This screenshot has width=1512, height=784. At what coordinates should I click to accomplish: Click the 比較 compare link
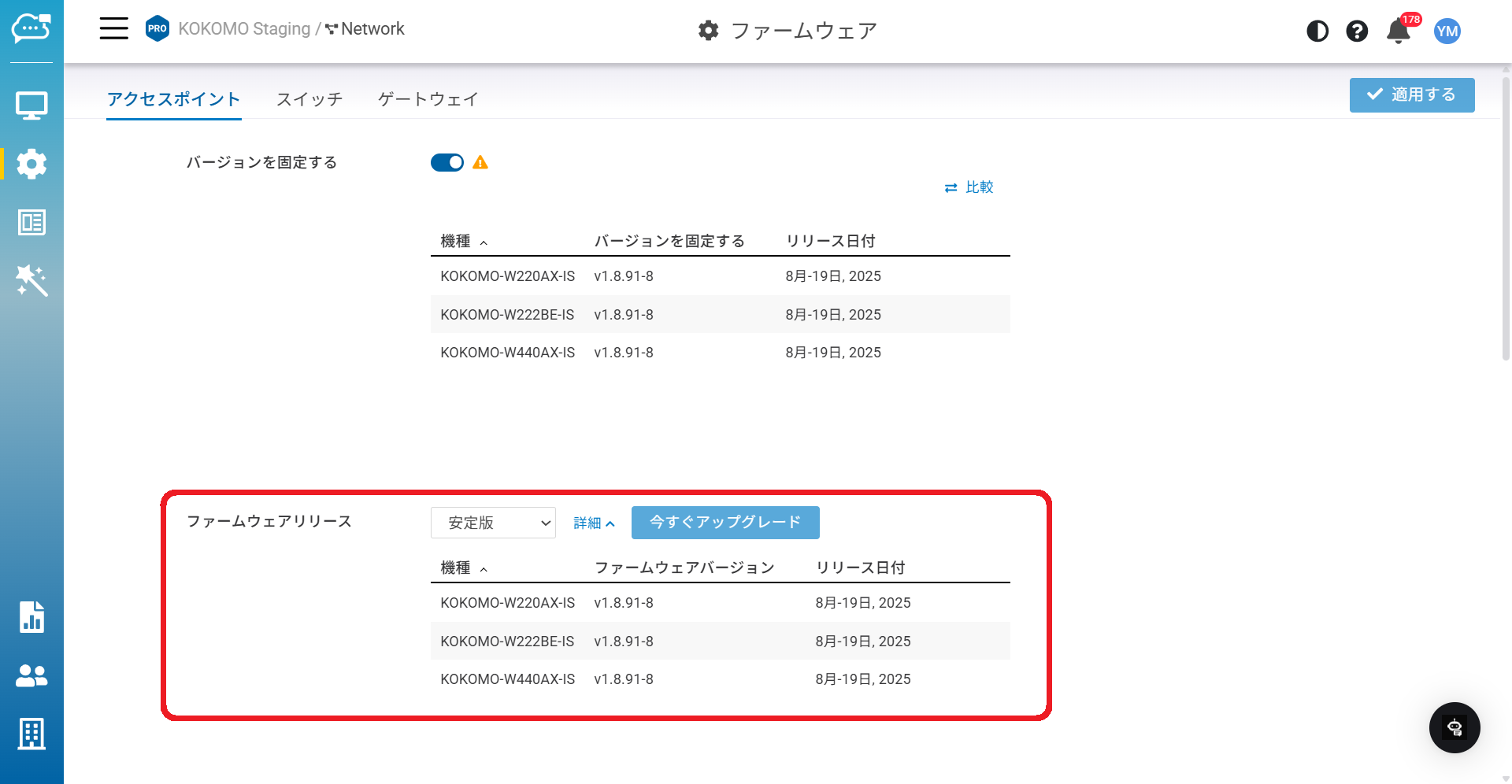coord(969,187)
